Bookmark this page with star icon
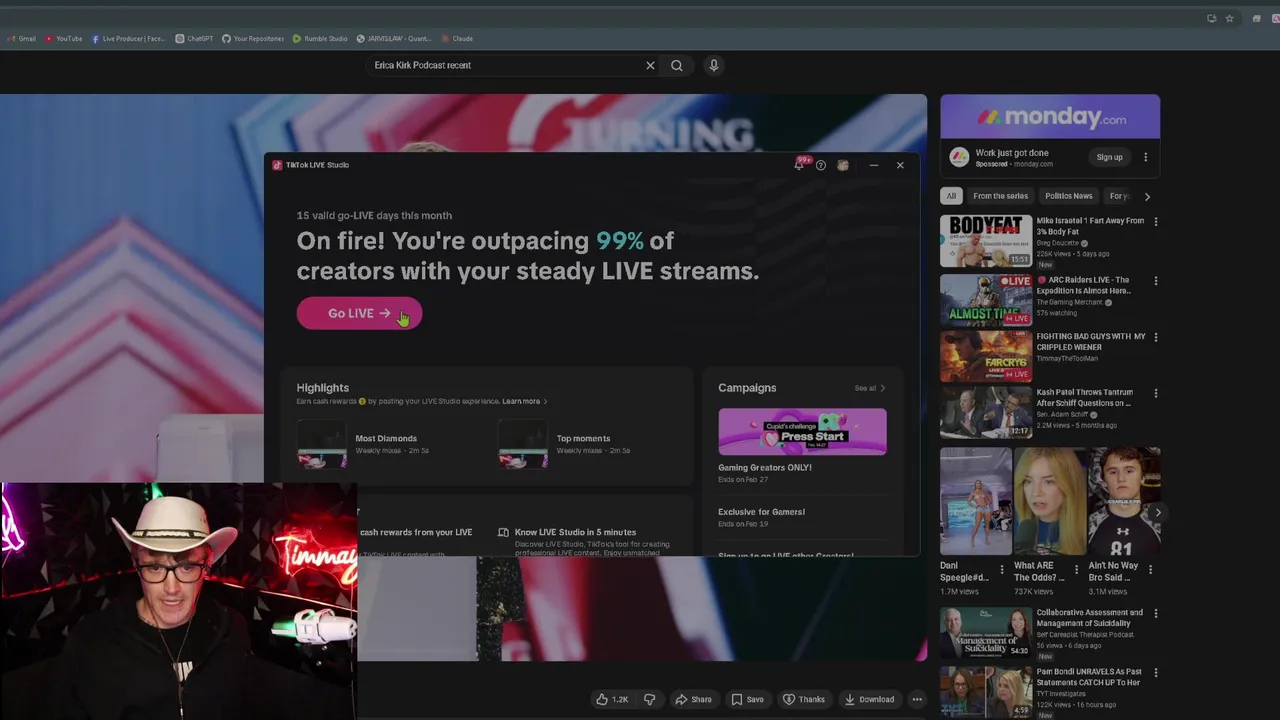The height and width of the screenshot is (720, 1280). click(x=1229, y=18)
